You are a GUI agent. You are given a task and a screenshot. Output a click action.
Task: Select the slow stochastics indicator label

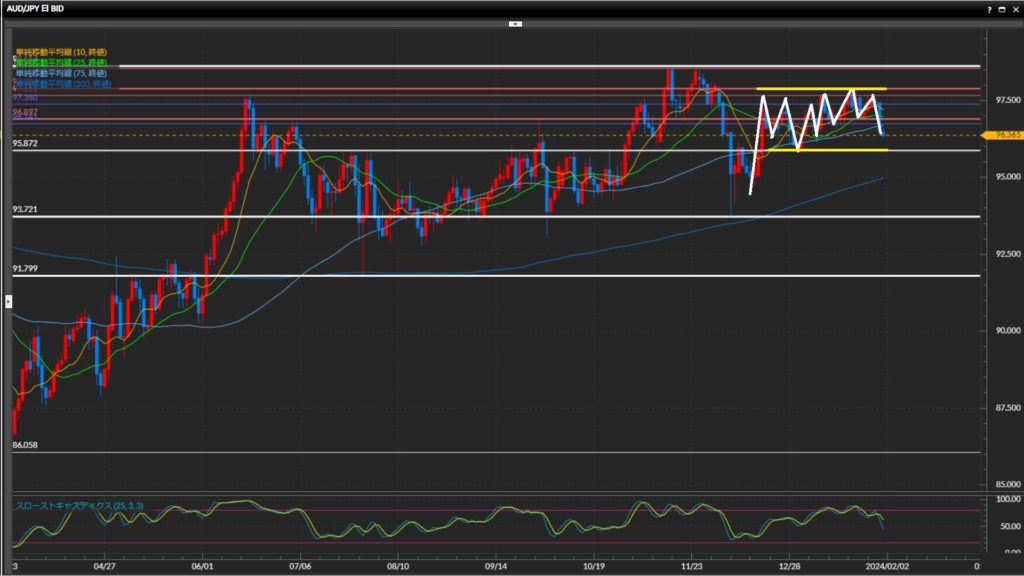[x=79, y=506]
